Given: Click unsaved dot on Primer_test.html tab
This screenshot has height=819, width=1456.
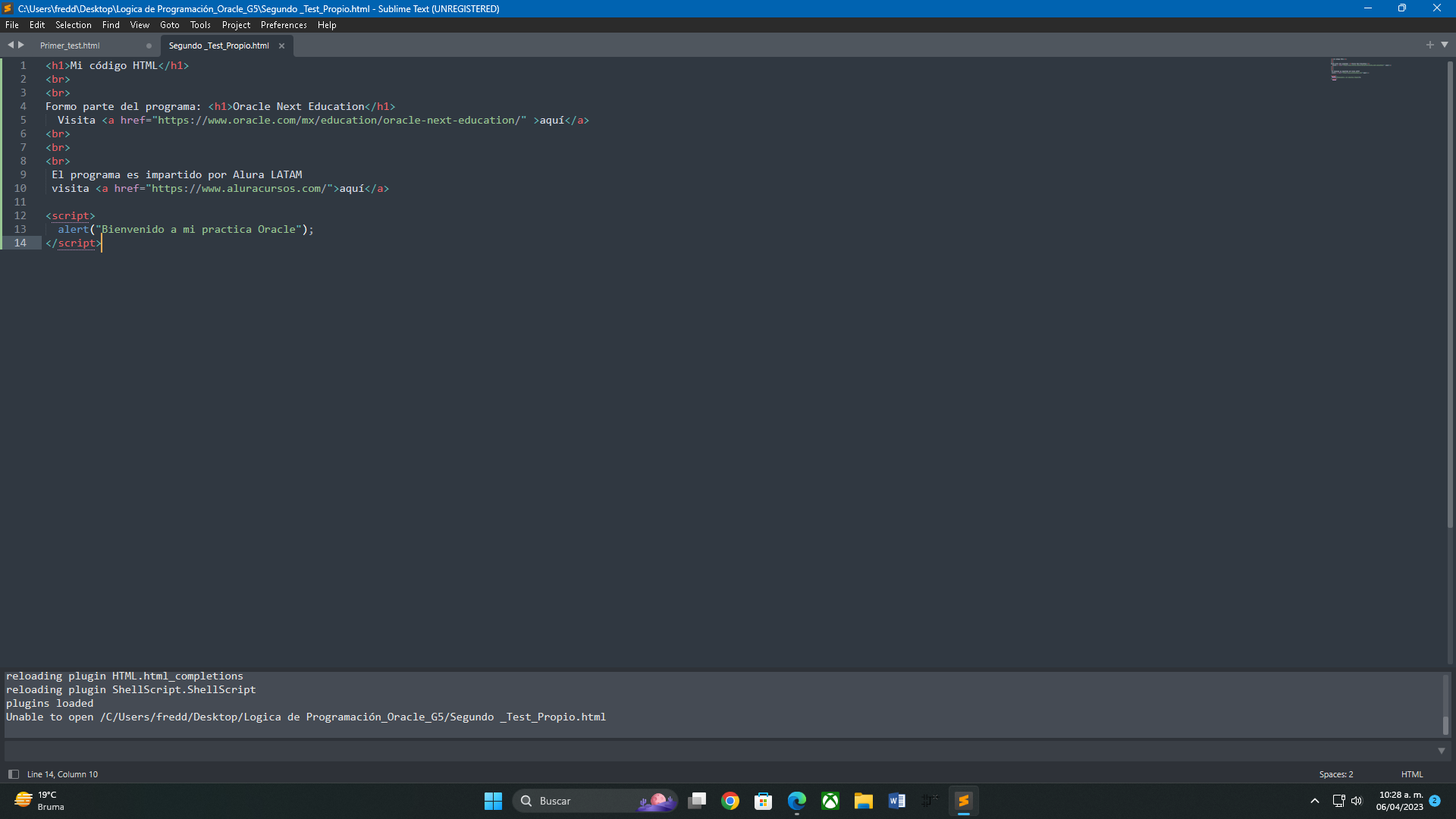Looking at the screenshot, I should pyautogui.click(x=149, y=45).
